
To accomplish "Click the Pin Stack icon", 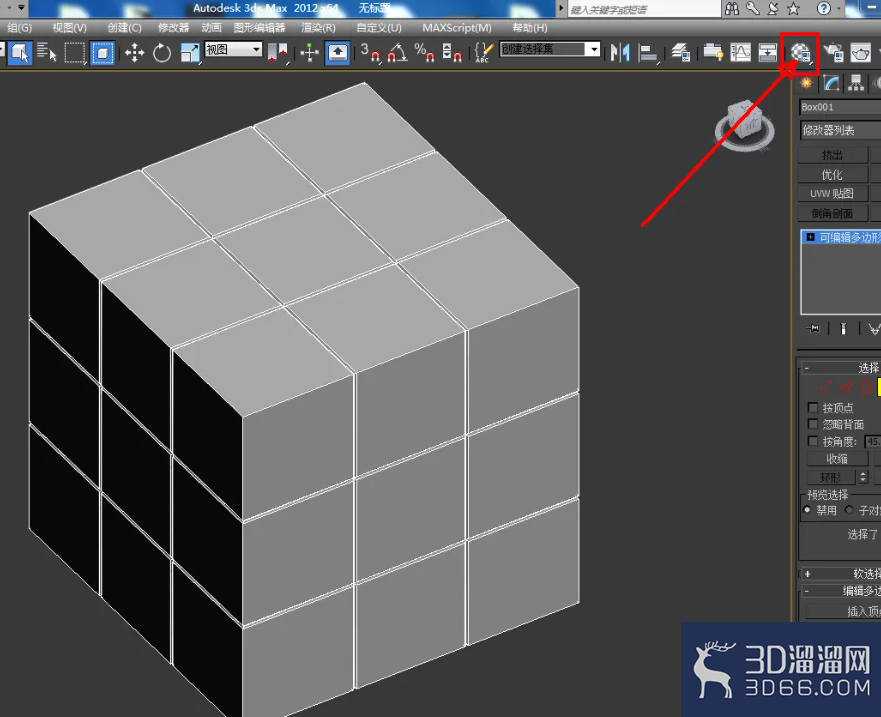I will click(814, 329).
